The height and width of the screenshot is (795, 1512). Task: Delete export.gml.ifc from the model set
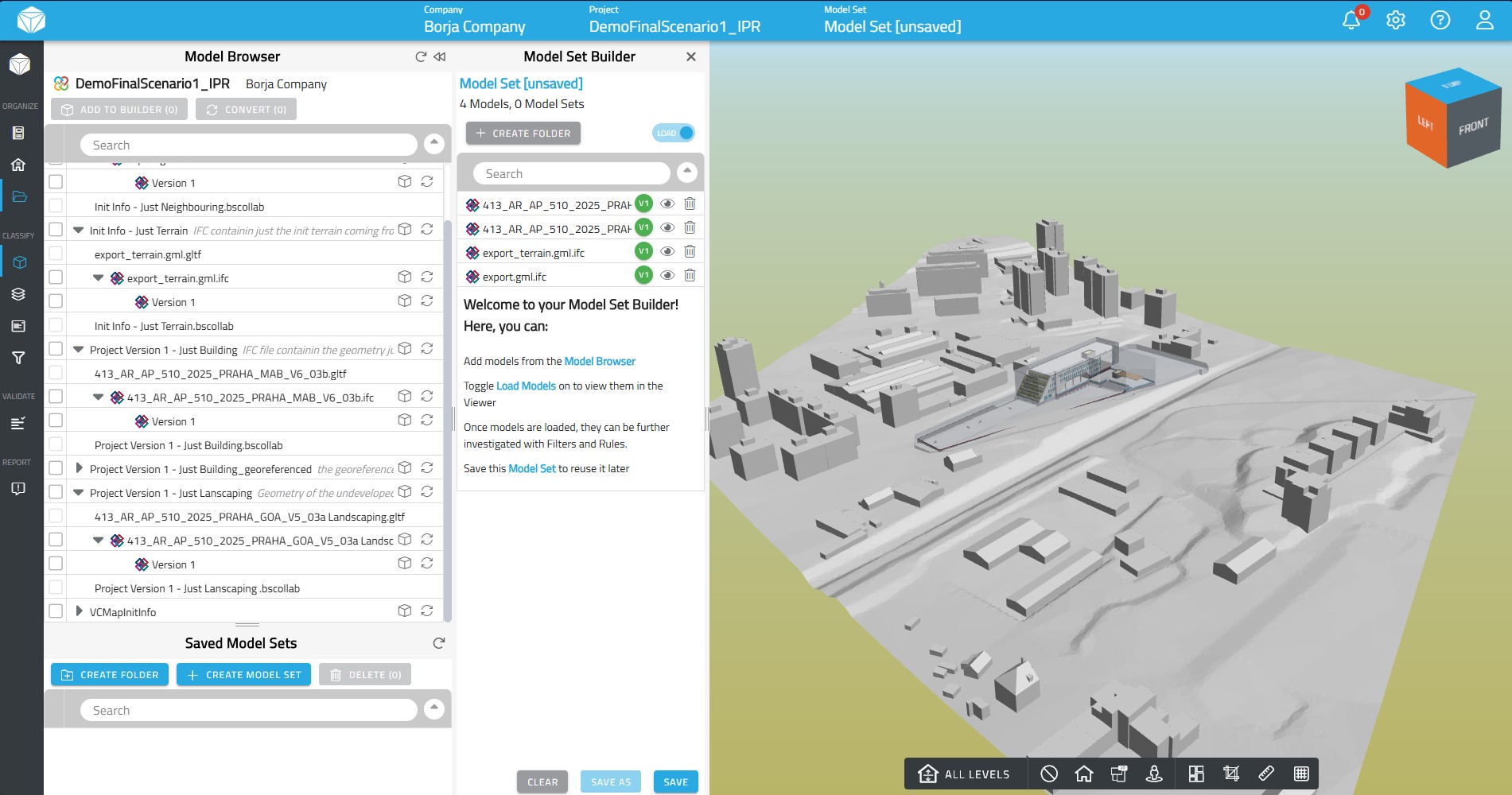690,275
